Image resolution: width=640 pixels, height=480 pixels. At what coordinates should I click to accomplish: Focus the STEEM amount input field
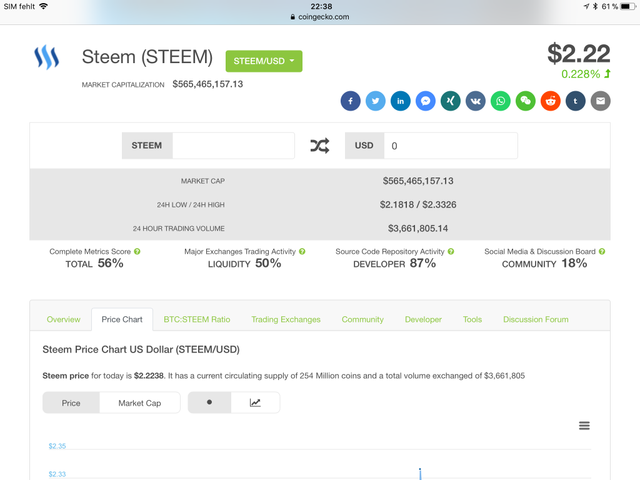[x=233, y=146]
